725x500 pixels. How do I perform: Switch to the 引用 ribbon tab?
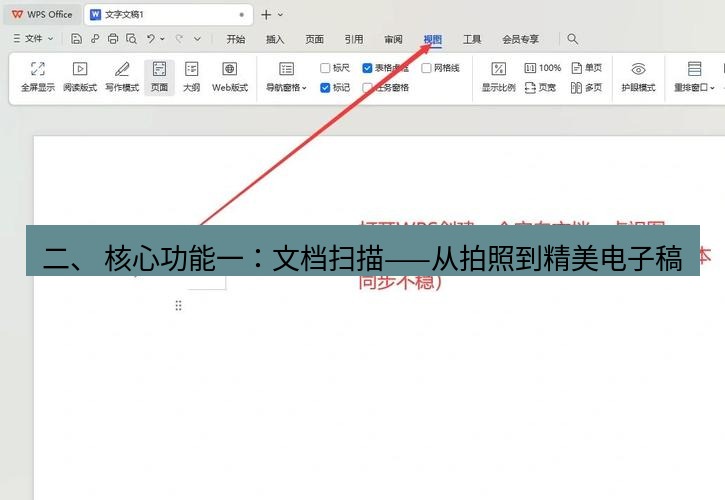354,39
